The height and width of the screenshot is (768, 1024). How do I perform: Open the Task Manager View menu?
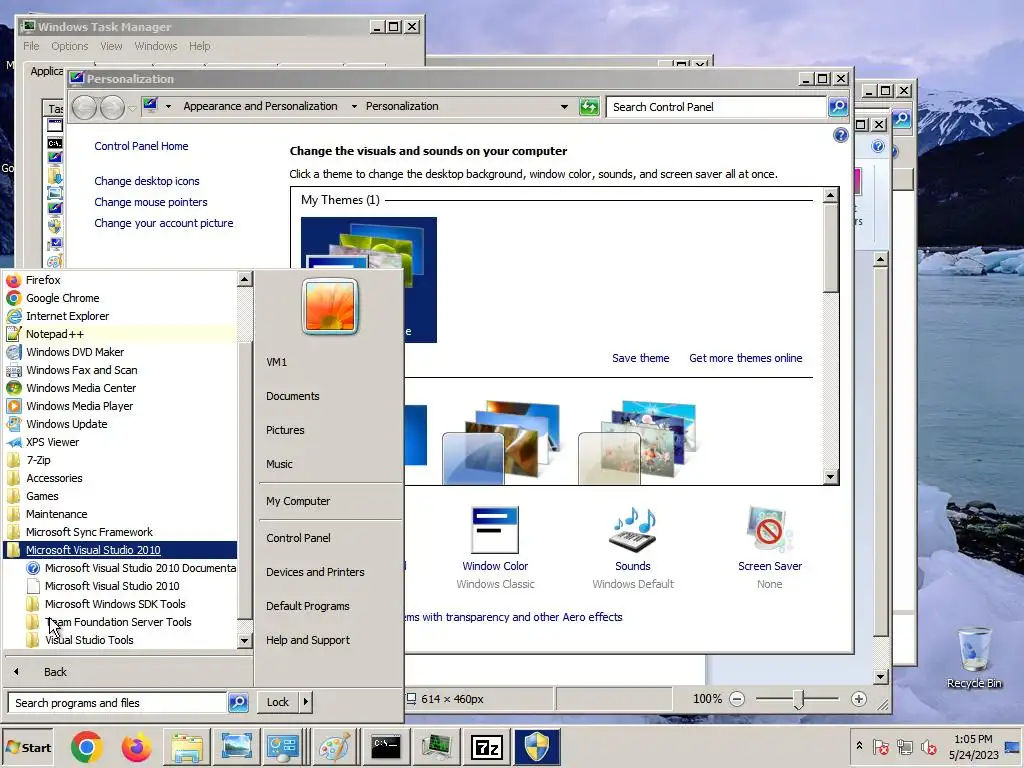click(111, 46)
